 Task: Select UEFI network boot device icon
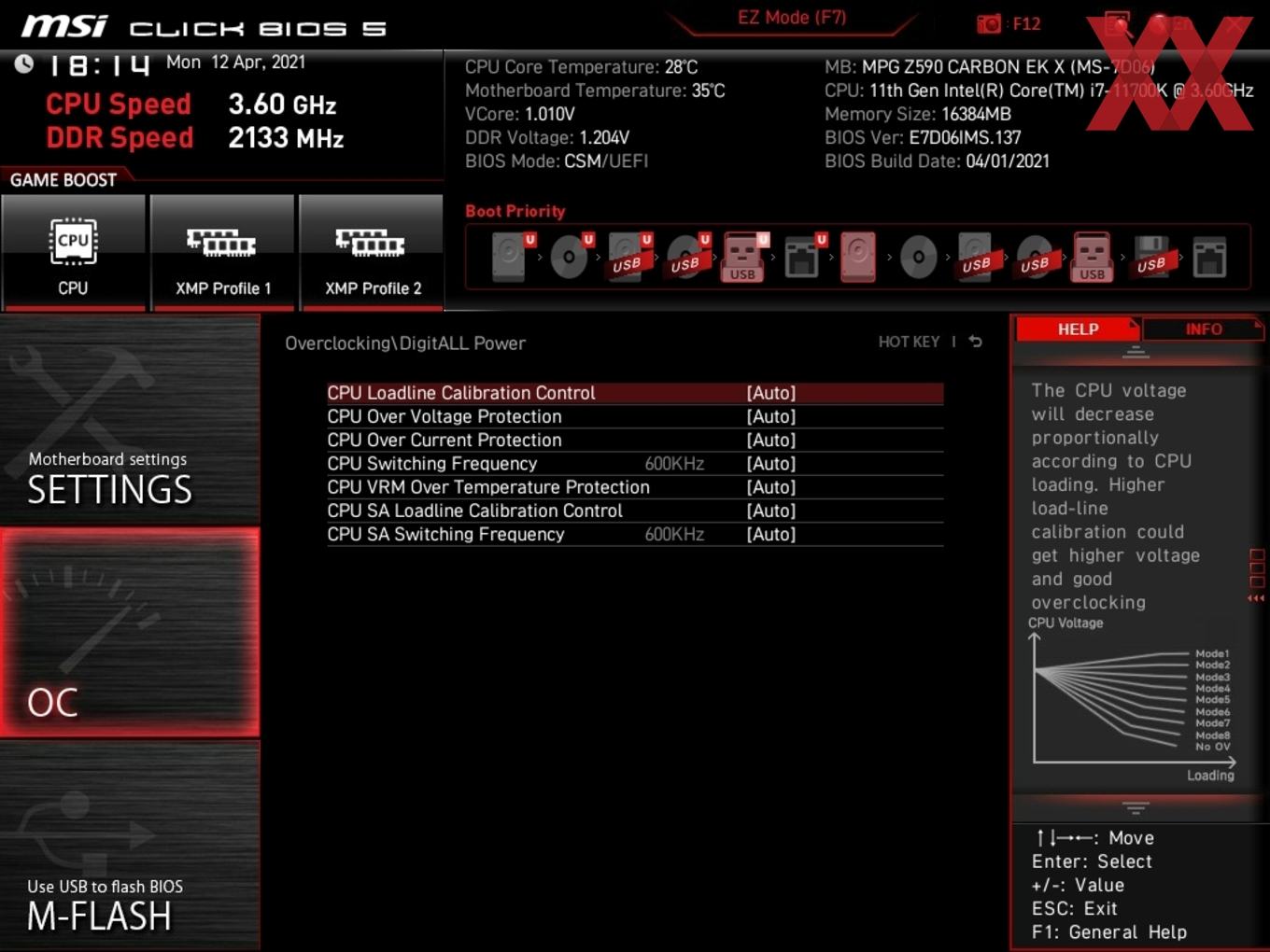(x=804, y=257)
